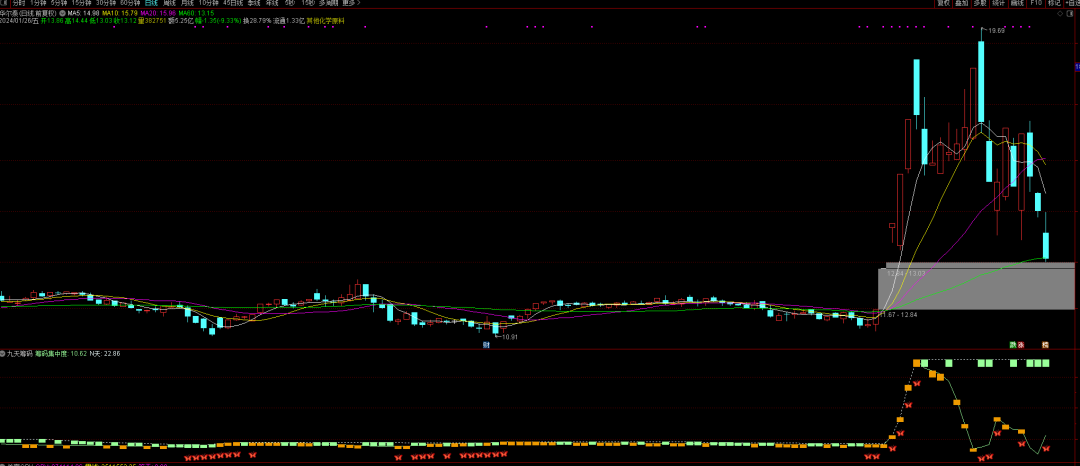Open the F10 company info
Image resolution: width=1080 pixels, height=466 pixels.
tap(1035, 3)
